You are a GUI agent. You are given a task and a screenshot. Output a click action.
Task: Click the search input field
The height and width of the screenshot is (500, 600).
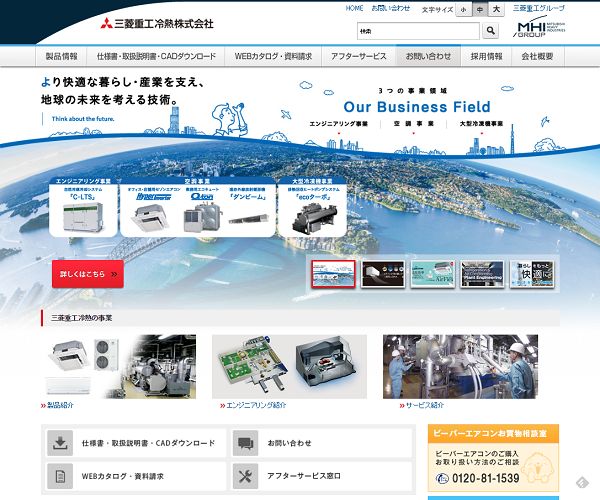(x=418, y=31)
